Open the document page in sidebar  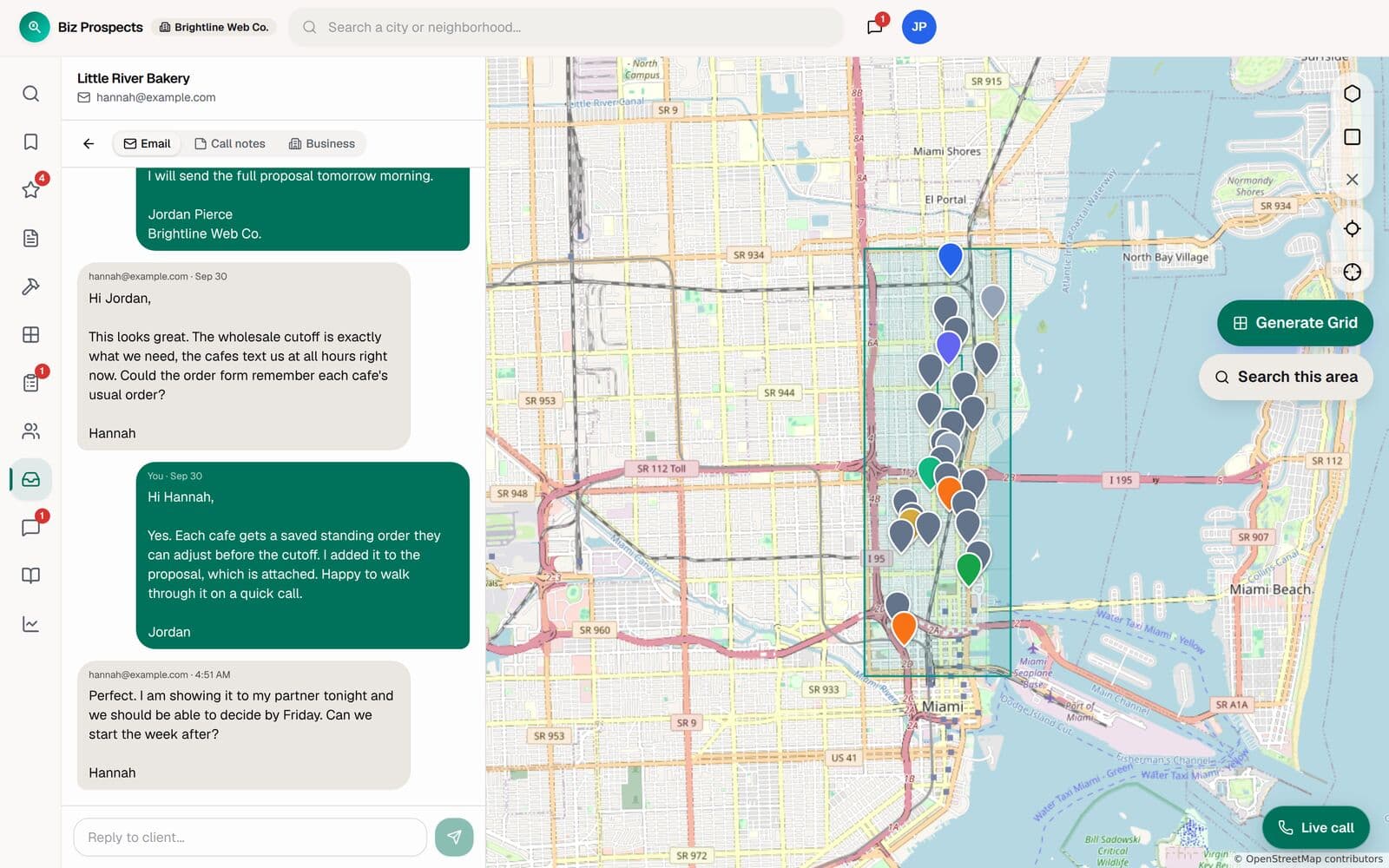[x=30, y=238]
